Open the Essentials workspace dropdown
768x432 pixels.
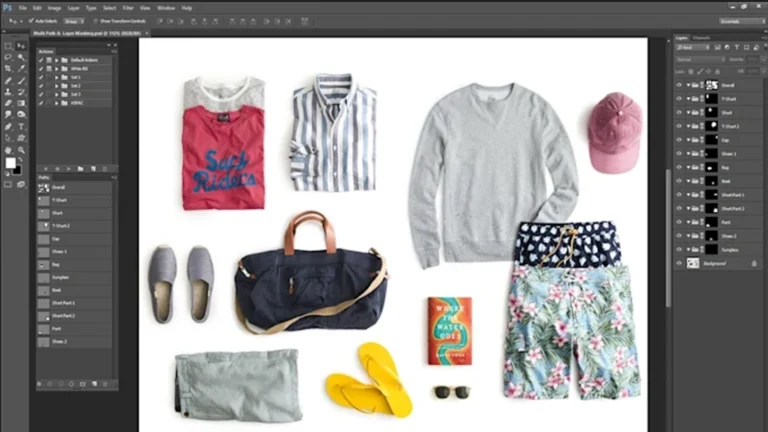pyautogui.click(x=741, y=22)
